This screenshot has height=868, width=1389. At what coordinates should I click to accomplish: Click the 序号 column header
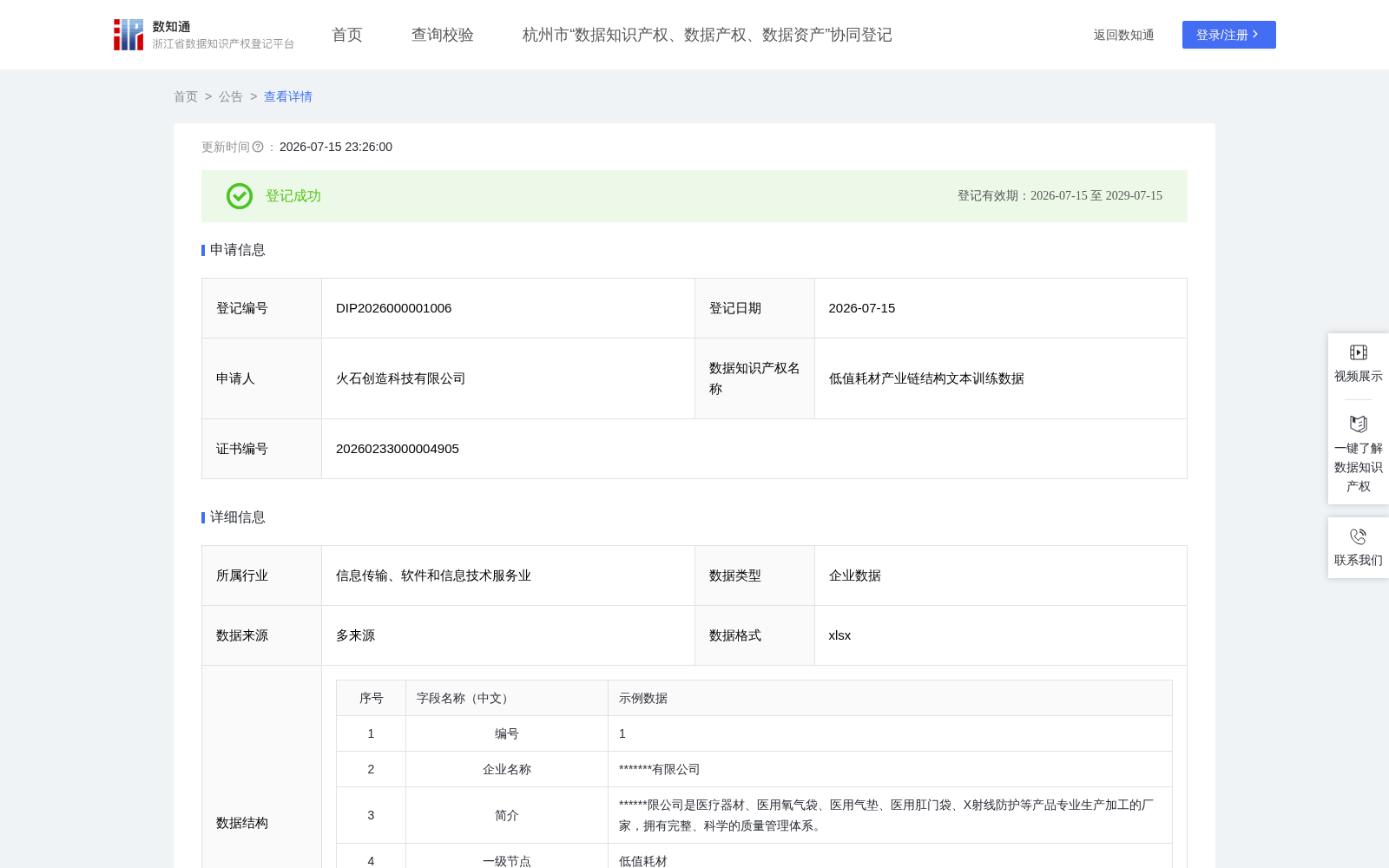point(372,698)
